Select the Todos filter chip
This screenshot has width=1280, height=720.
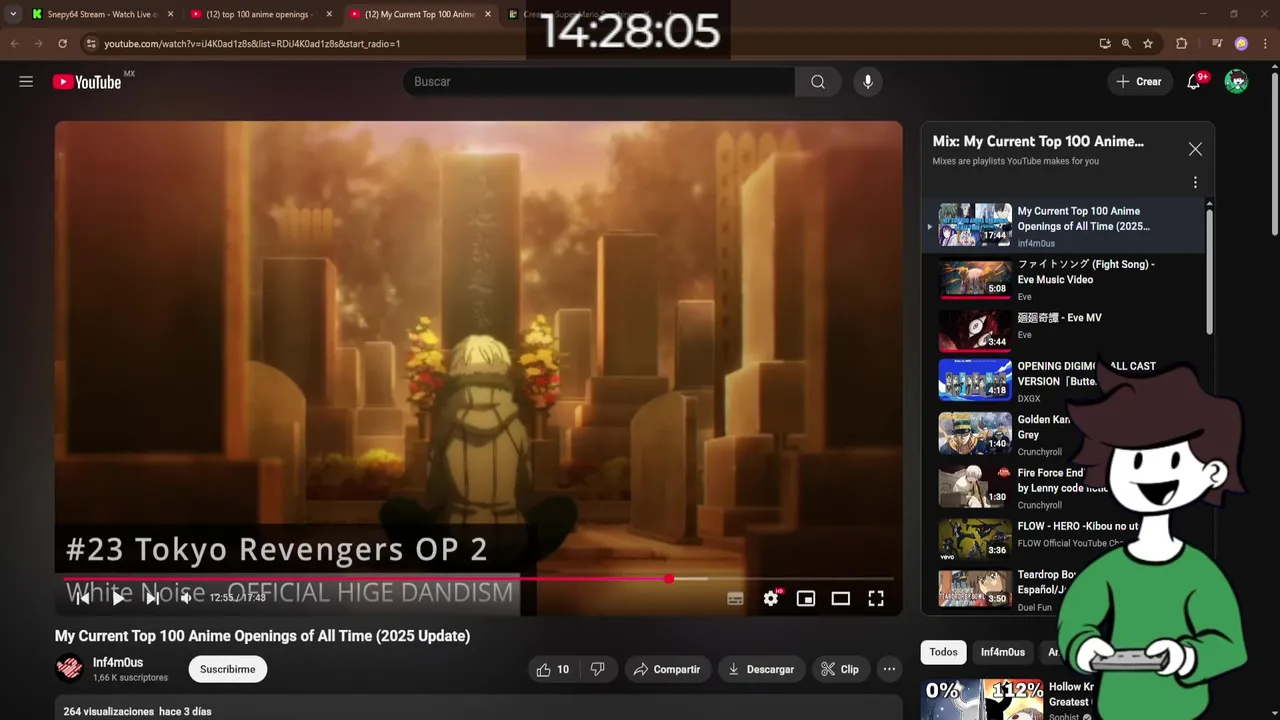tap(943, 652)
